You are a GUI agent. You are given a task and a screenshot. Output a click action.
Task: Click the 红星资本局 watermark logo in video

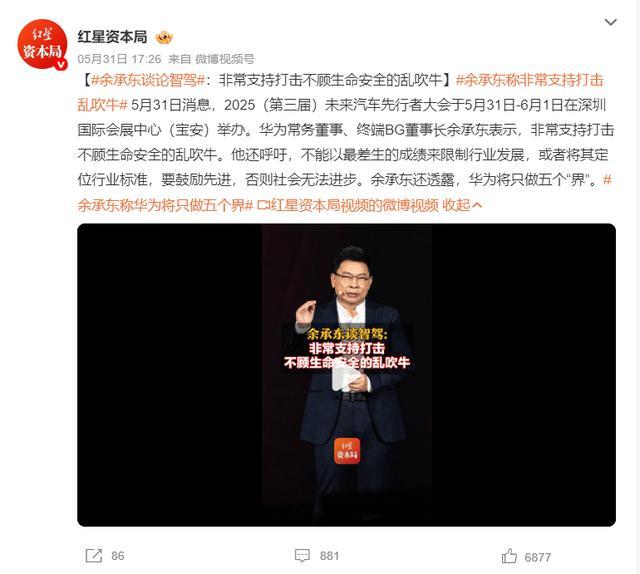[x=347, y=451]
